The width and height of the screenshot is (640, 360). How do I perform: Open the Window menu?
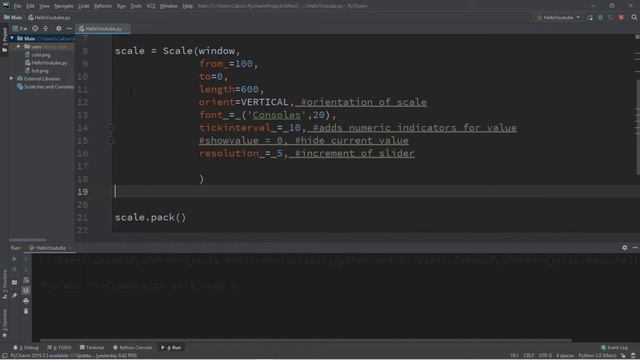(x=169, y=6)
